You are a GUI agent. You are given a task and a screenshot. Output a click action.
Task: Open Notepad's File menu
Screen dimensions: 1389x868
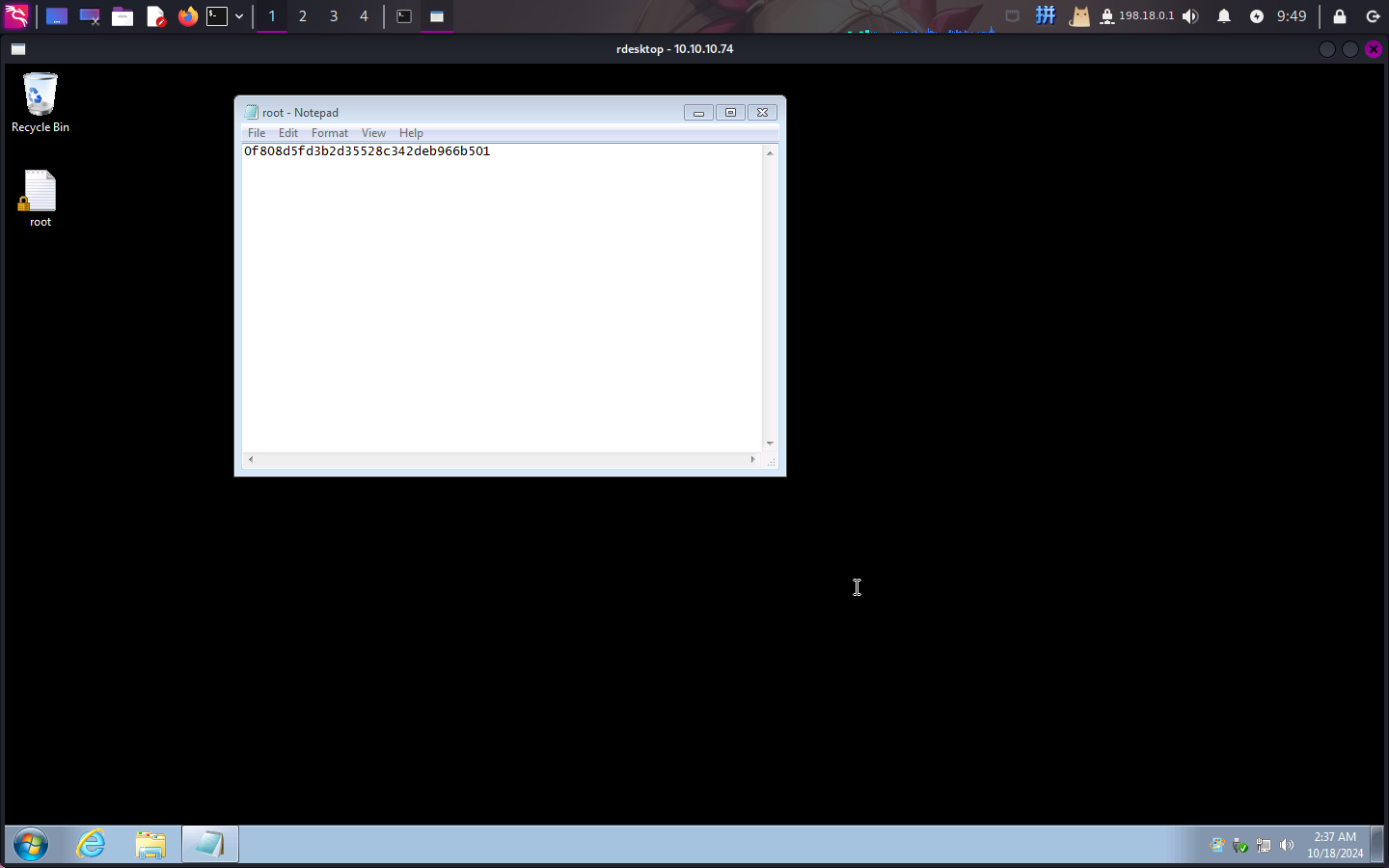[257, 133]
